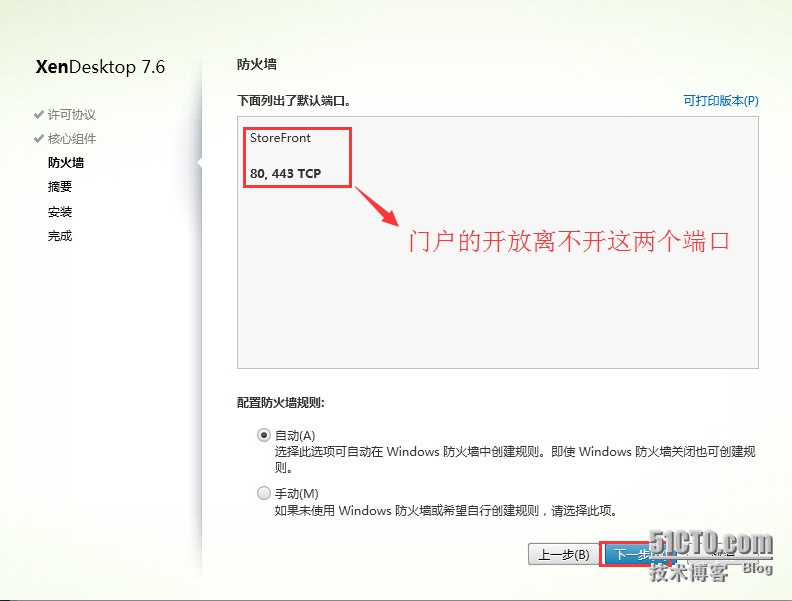Select the 手动(M) radio button
This screenshot has height=601, width=792.
click(264, 493)
